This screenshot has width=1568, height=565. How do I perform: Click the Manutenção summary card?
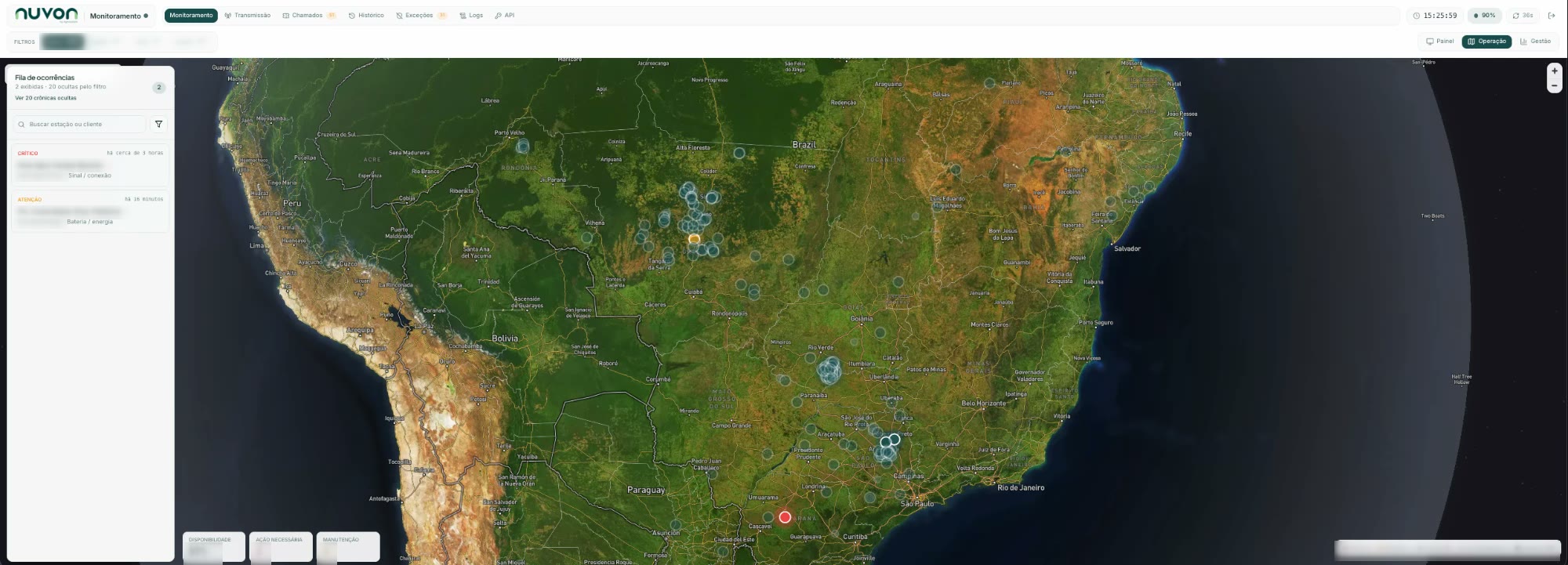(x=348, y=547)
